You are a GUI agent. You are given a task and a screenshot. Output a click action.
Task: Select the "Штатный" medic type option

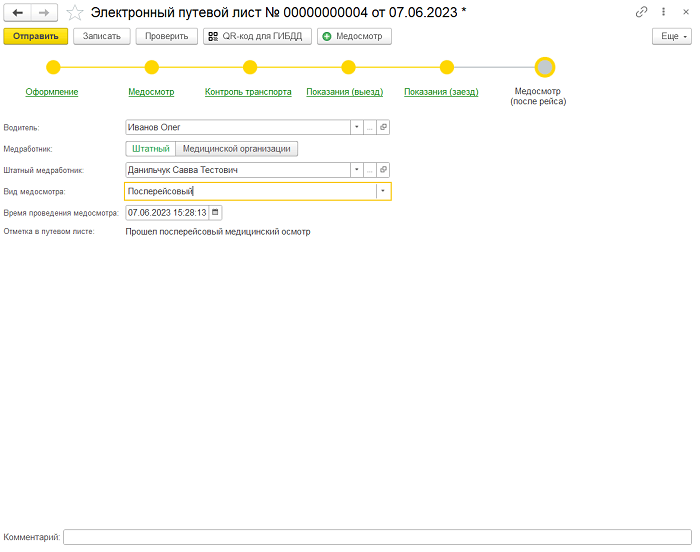coord(150,149)
